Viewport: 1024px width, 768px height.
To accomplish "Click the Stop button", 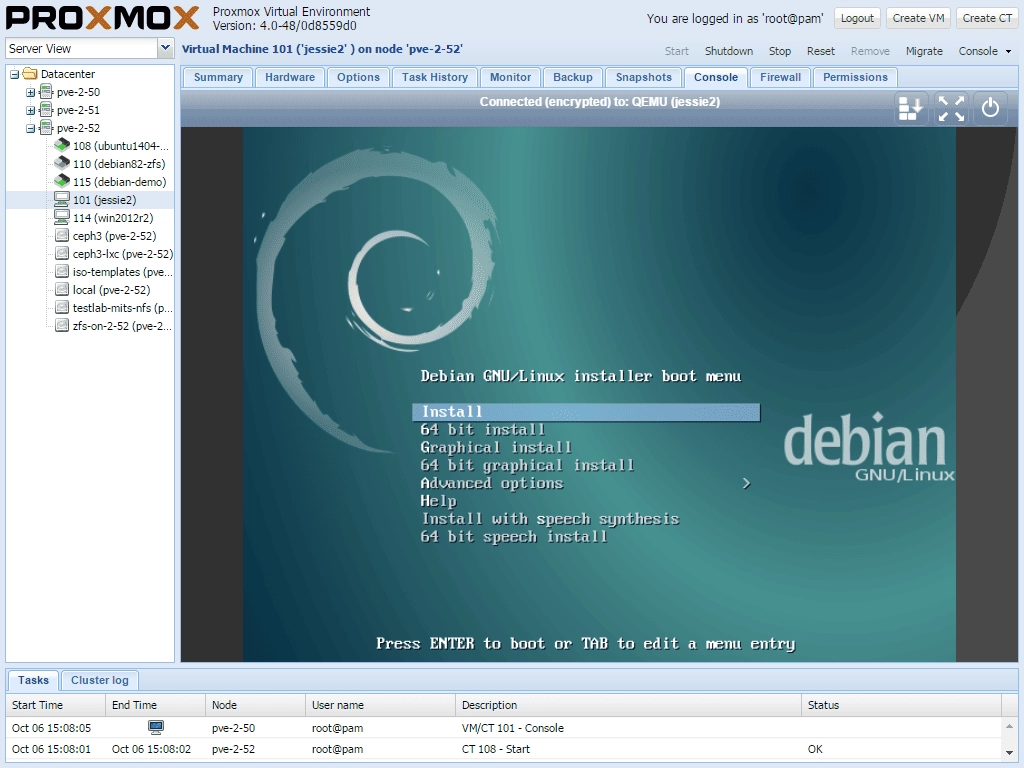I will point(780,51).
